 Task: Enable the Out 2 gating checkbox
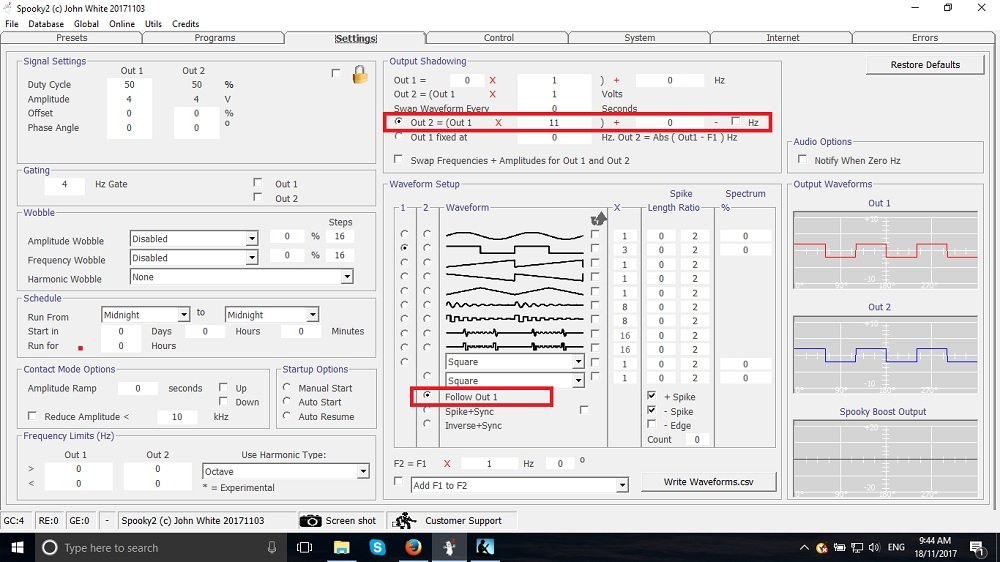(258, 197)
